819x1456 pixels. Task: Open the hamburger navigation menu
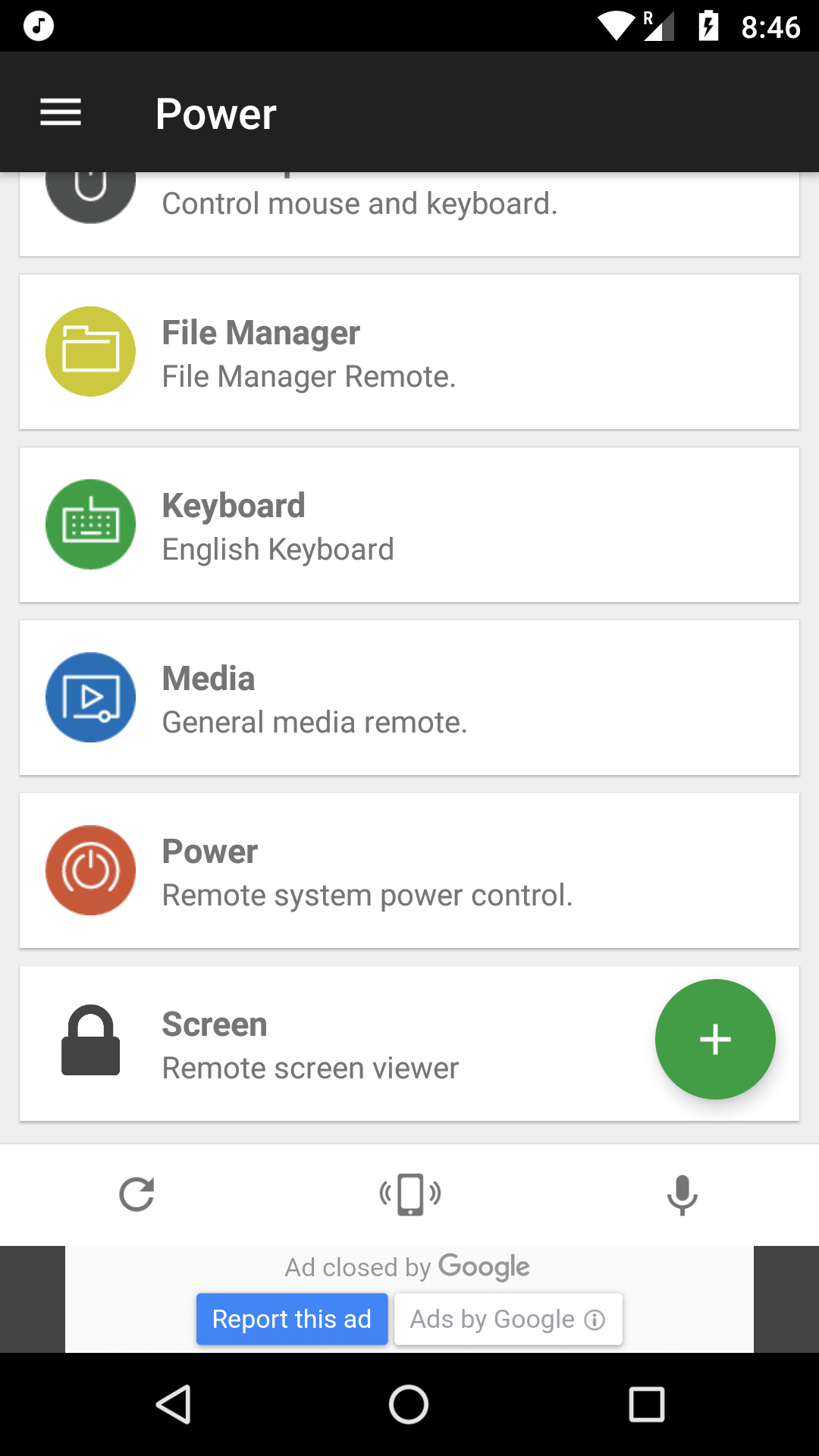[61, 112]
